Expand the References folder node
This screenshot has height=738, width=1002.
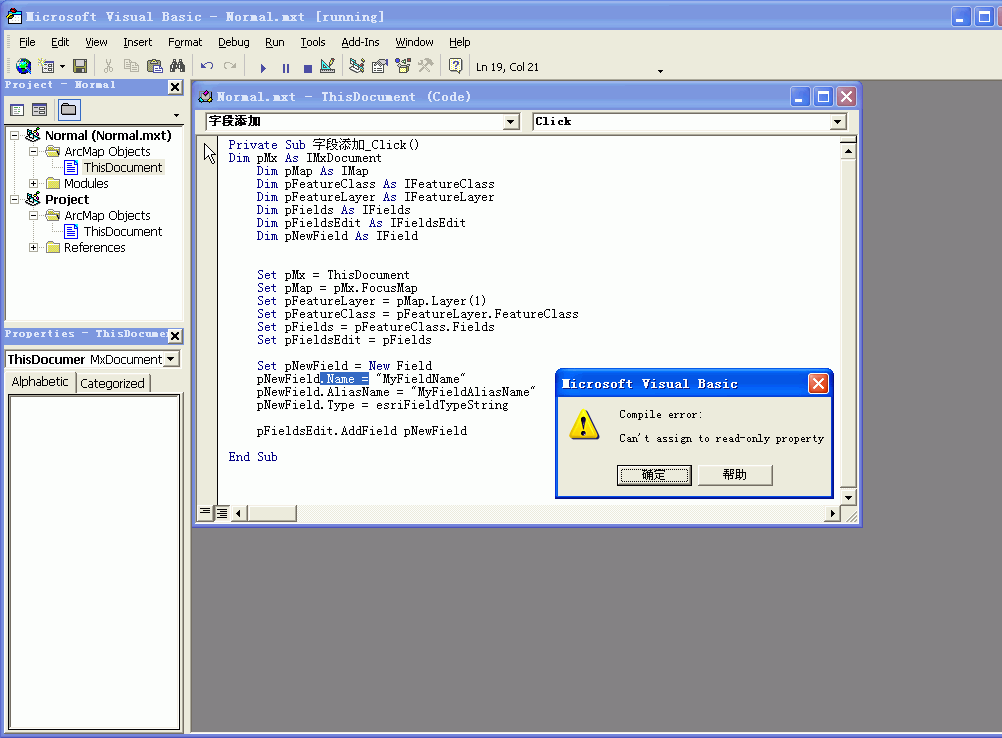coord(33,247)
